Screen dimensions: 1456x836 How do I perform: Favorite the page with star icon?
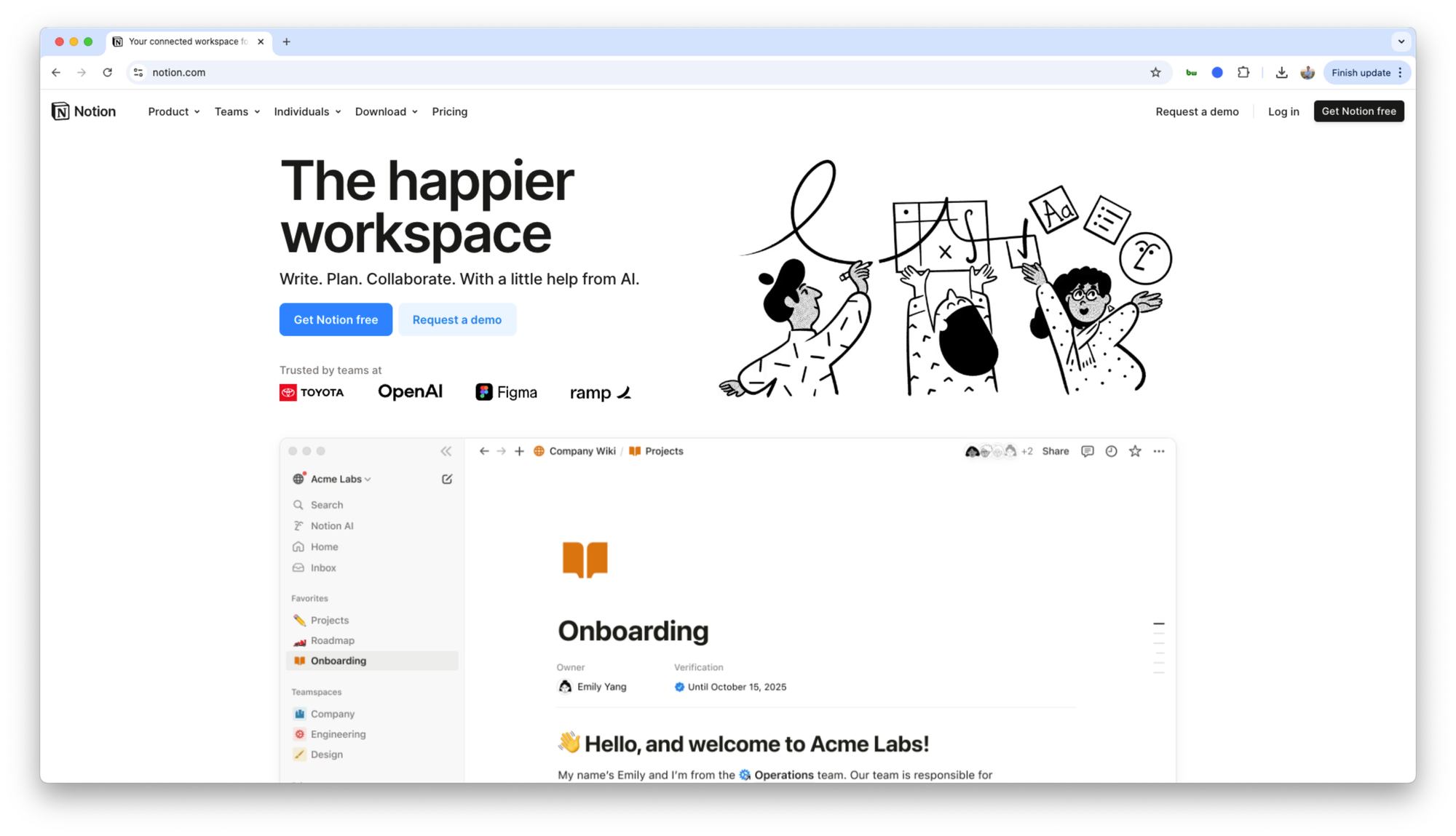pyautogui.click(x=1135, y=451)
